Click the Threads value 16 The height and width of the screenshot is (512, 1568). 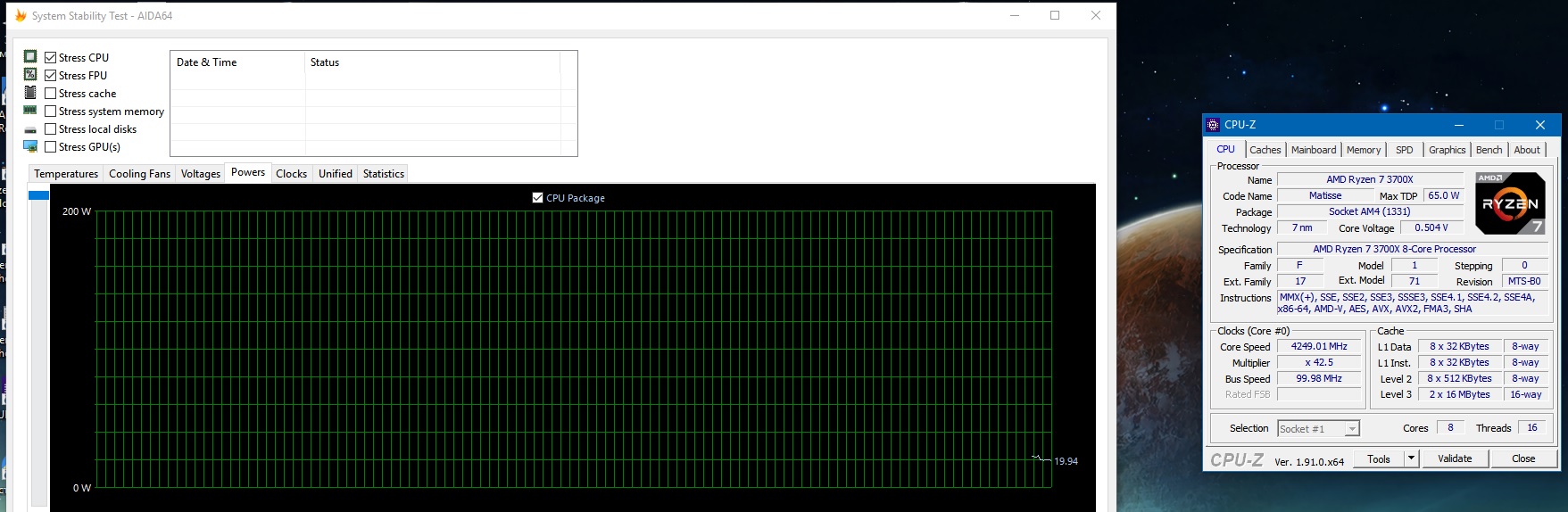click(x=1531, y=428)
